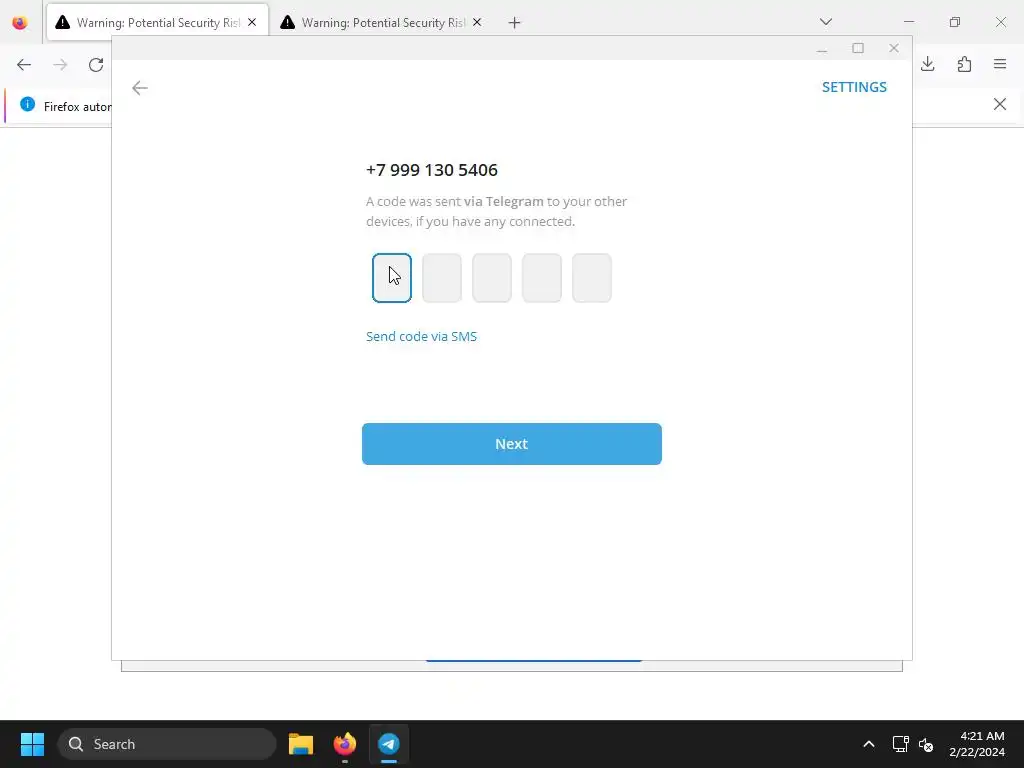Viewport: 1024px width, 768px height.
Task: Show hidden system tray icons
Action: 869,744
